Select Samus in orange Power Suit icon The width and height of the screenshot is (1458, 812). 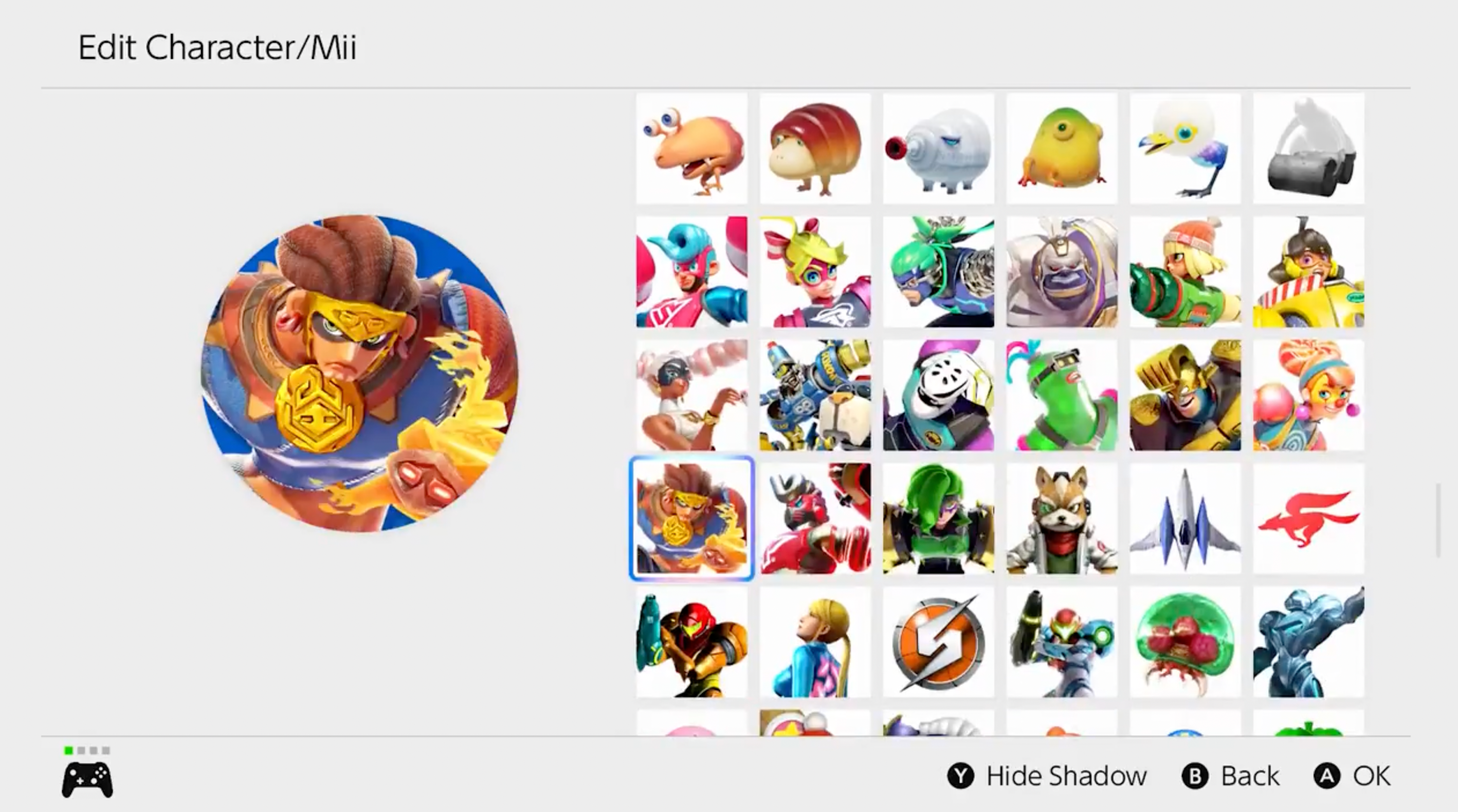(691, 642)
